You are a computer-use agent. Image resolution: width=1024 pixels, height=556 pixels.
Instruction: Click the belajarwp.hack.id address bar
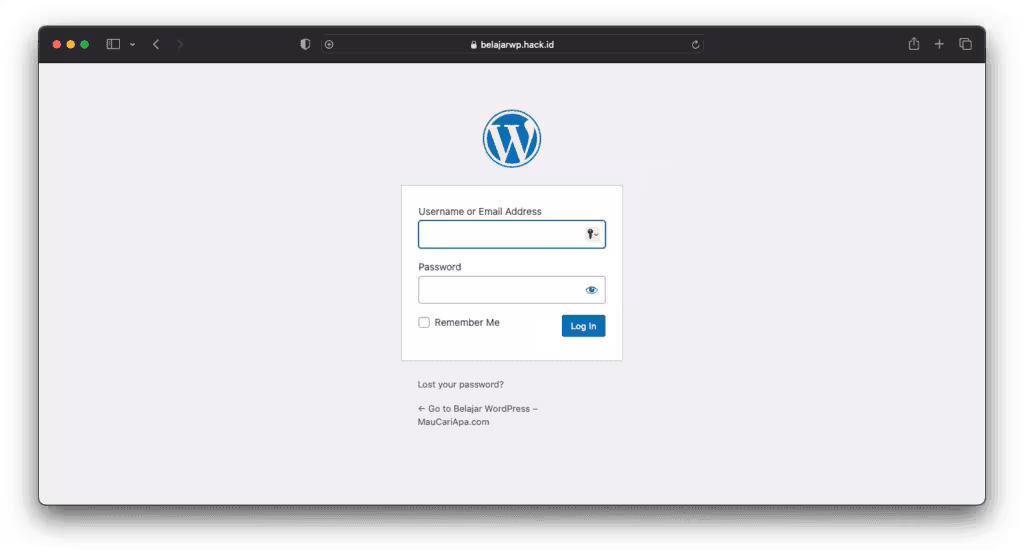pyautogui.click(x=512, y=44)
